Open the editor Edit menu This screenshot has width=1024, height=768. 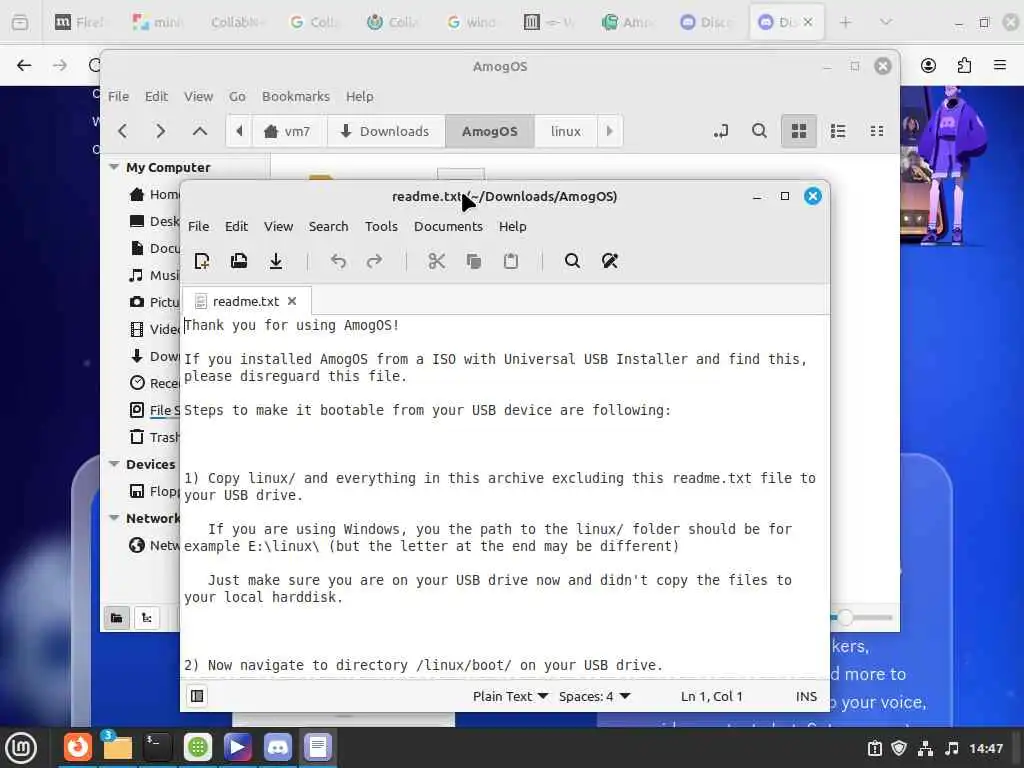pos(236,226)
